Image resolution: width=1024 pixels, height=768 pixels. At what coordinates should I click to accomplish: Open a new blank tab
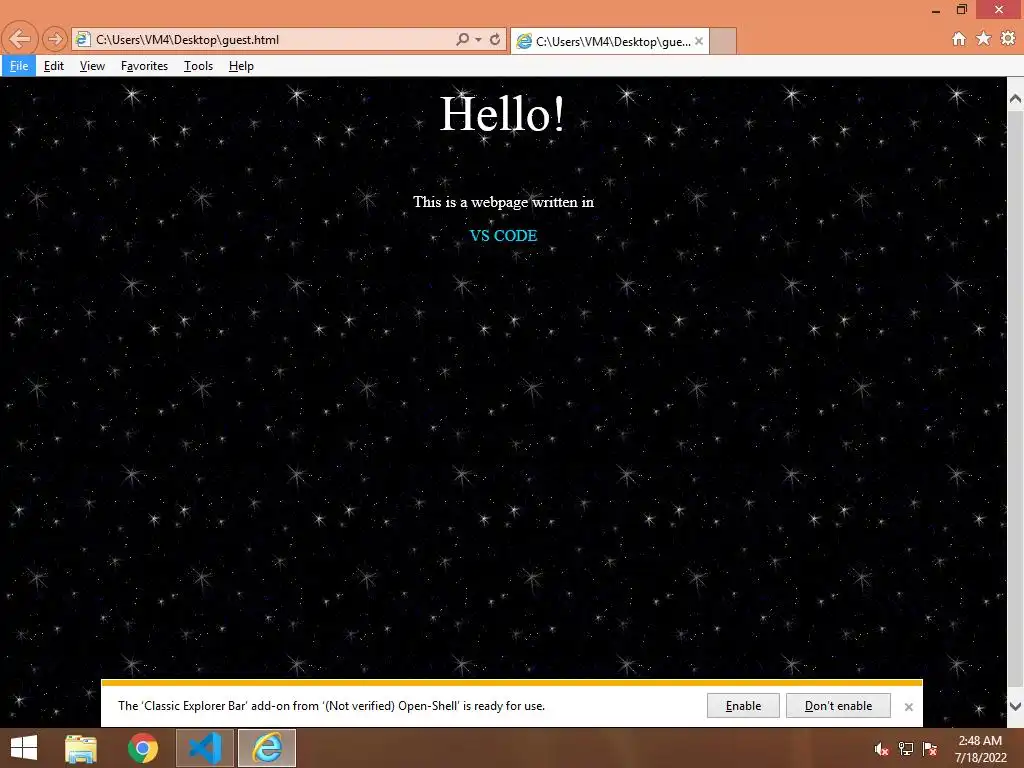coord(723,41)
